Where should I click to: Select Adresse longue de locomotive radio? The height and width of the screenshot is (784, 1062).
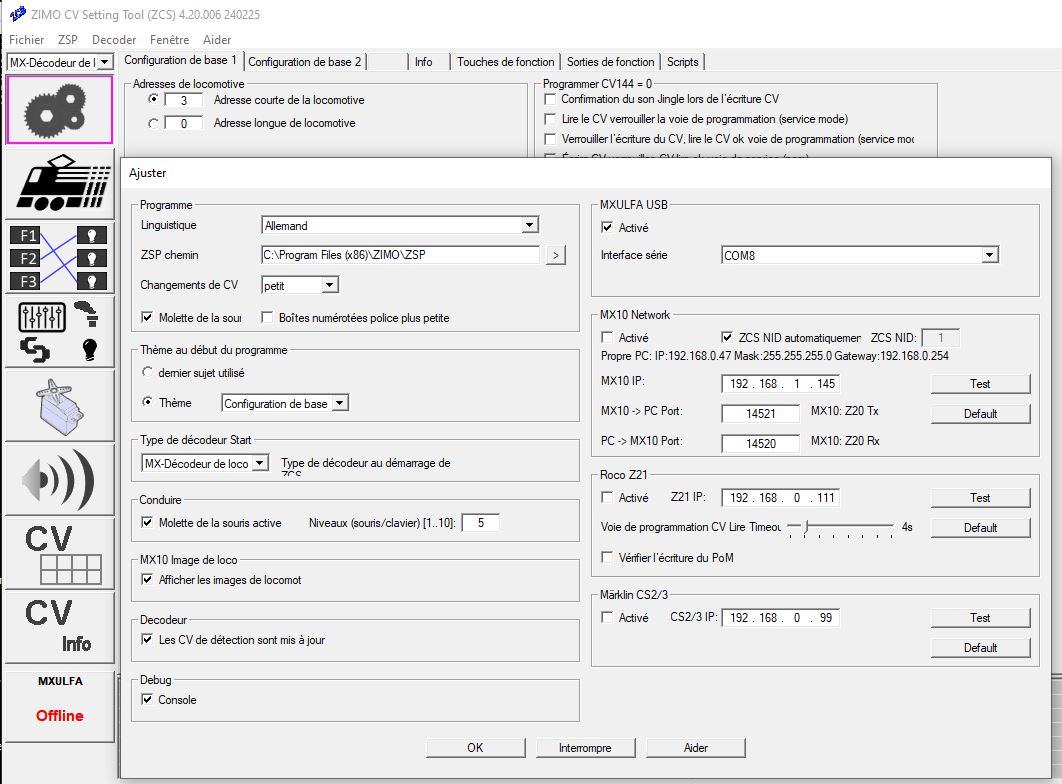click(x=153, y=123)
